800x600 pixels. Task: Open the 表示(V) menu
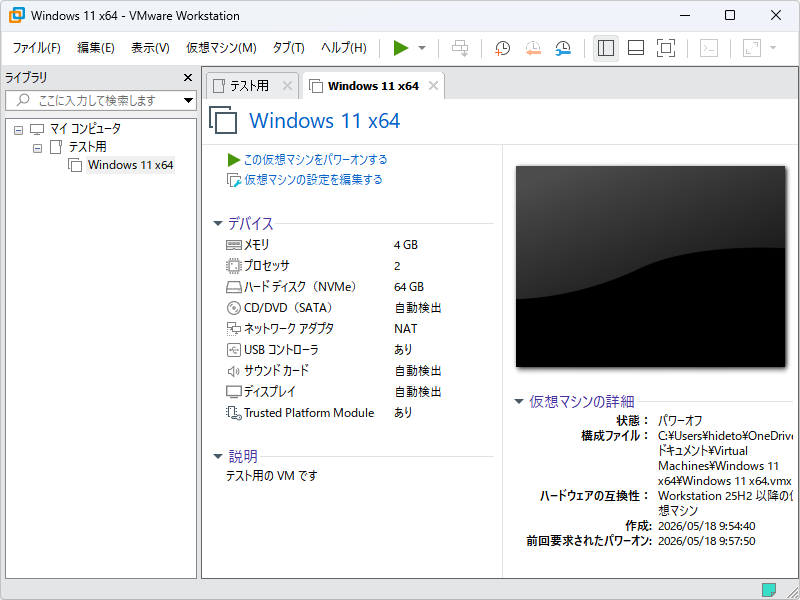point(150,48)
